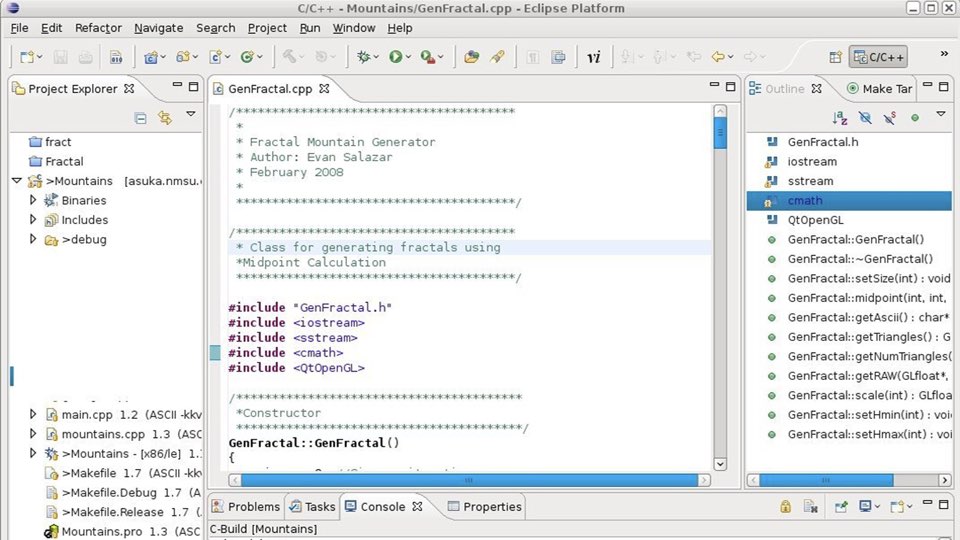Screen dimensions: 960x540
Task: Click the Pin Console icon
Action: (x=841, y=506)
